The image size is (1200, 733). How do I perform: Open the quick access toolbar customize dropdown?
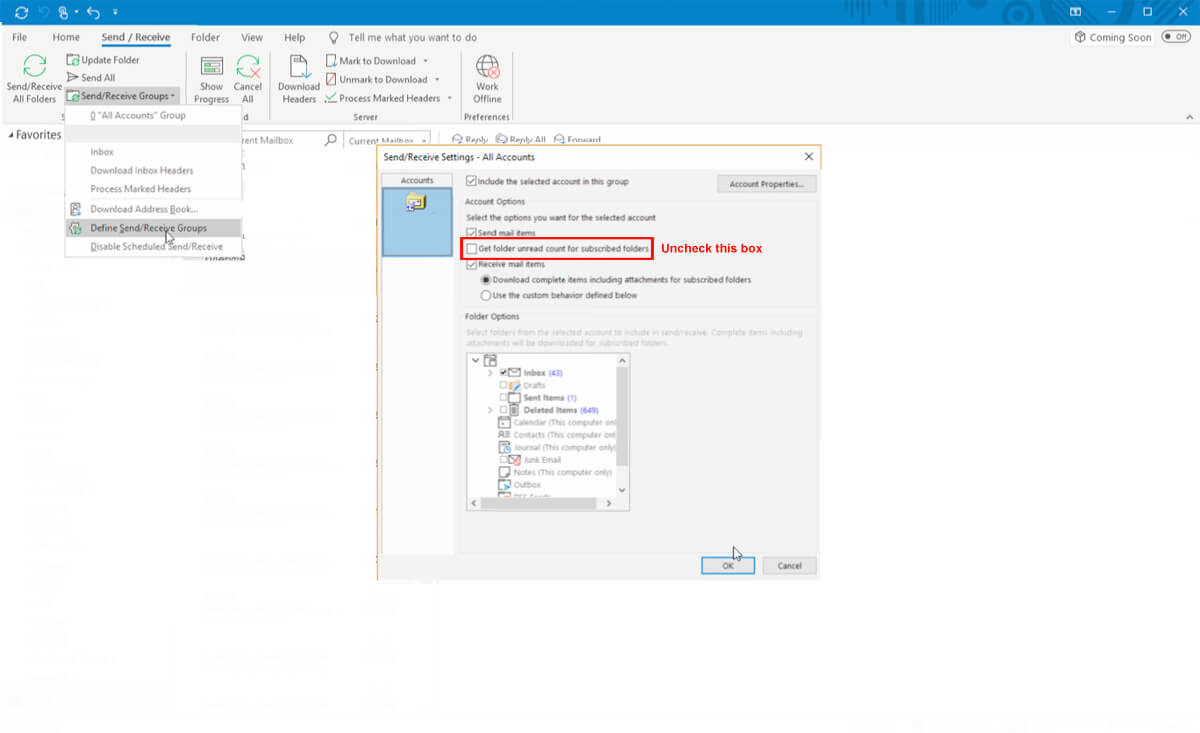114,13
